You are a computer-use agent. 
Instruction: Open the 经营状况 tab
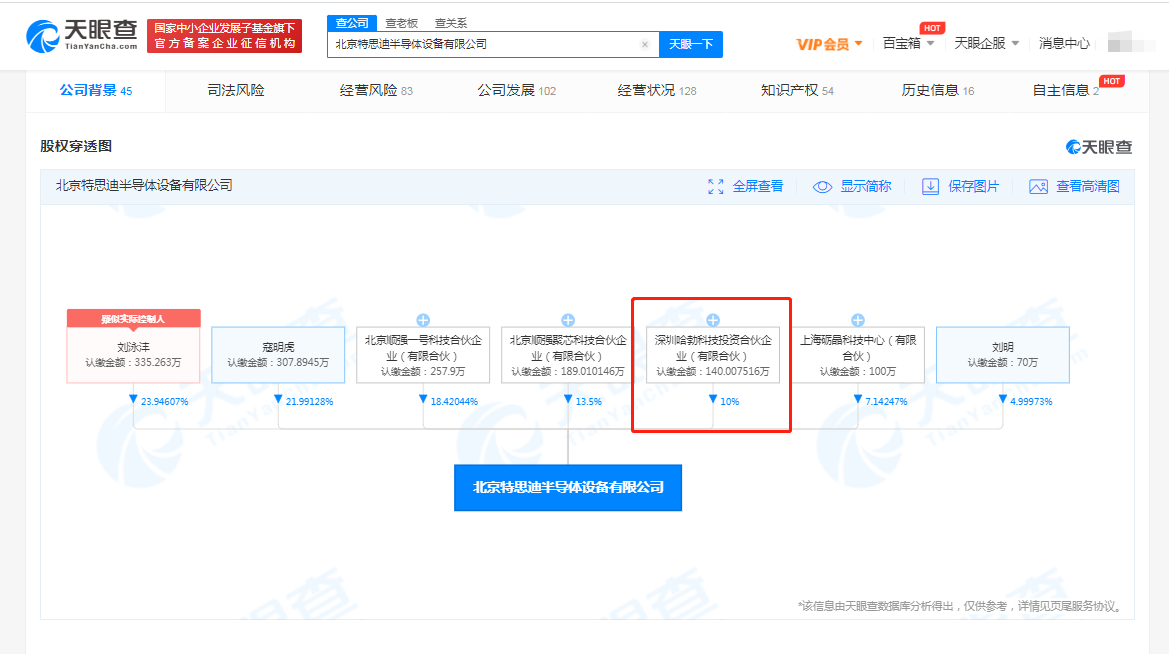pos(657,91)
